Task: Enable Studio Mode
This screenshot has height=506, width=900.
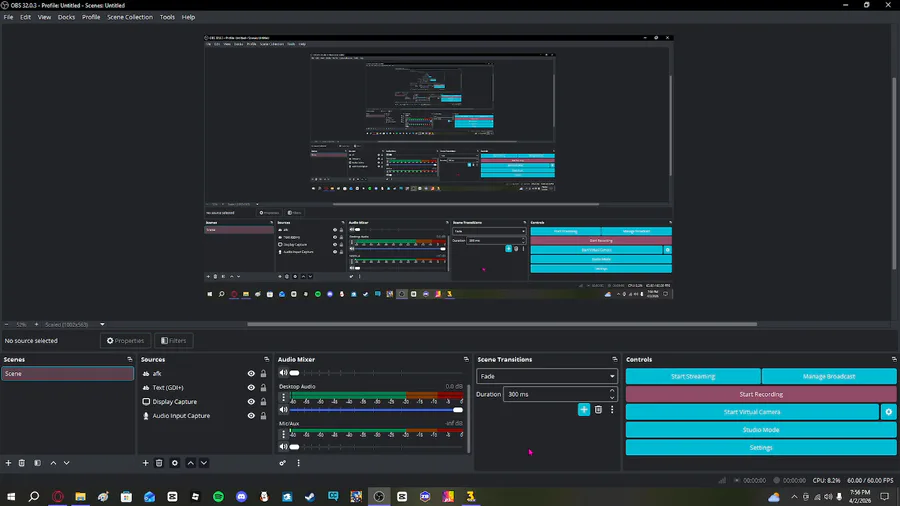Action: coord(761,430)
